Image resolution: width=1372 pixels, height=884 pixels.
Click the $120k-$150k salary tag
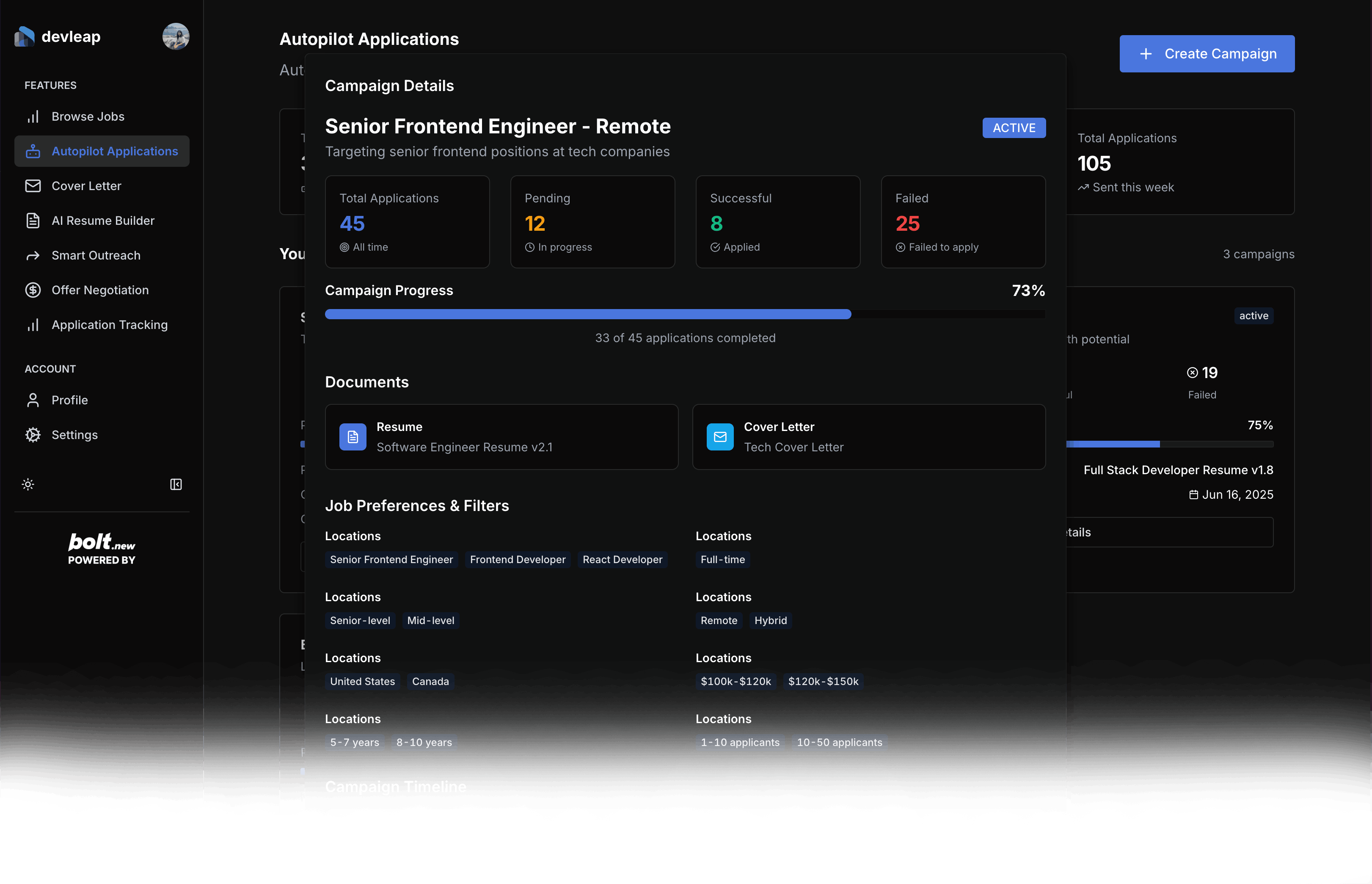[x=824, y=681]
